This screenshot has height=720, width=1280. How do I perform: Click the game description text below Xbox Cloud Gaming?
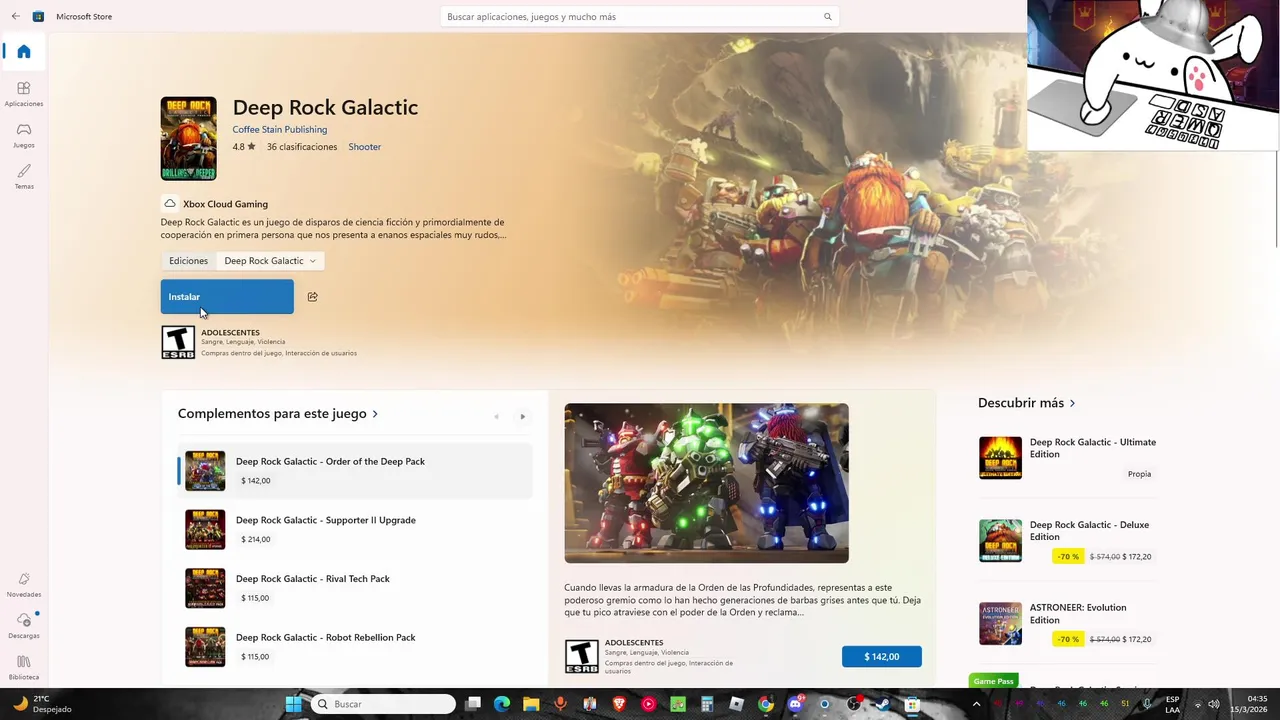[x=334, y=229]
